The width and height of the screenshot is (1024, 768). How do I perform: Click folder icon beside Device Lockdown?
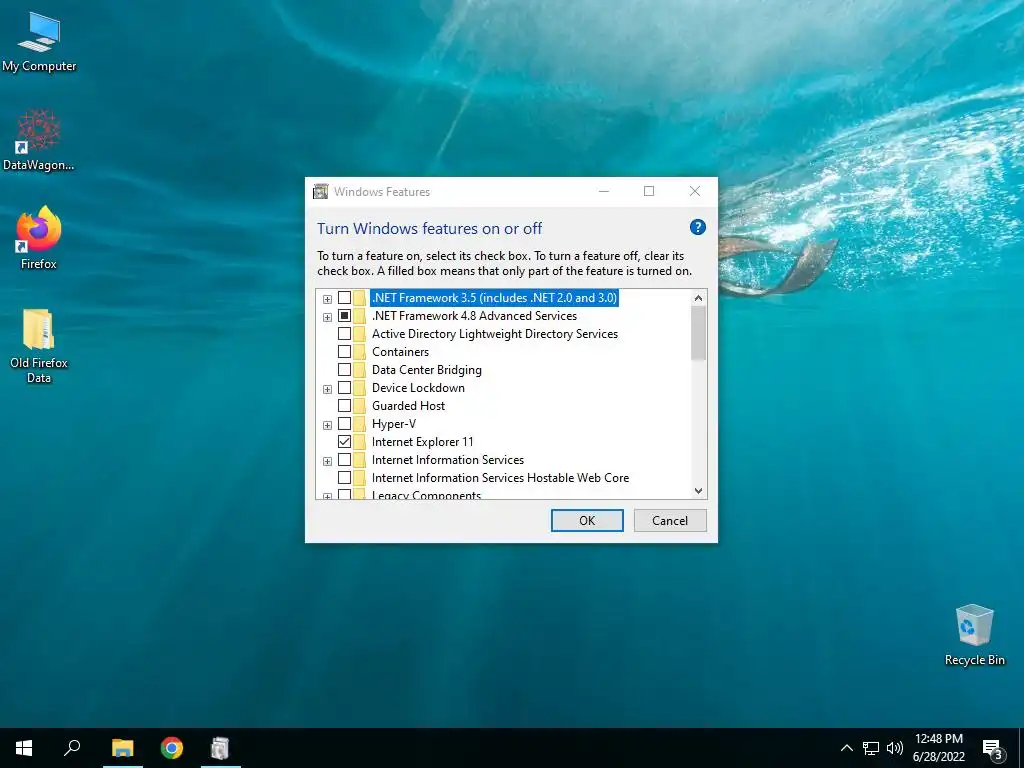coord(360,388)
